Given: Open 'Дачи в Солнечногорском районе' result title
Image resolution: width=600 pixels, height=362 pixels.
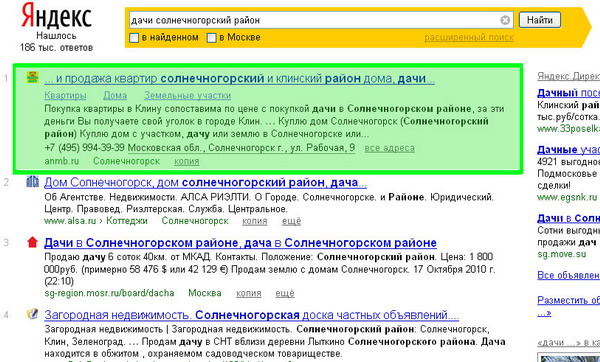Looking at the screenshot, I should (x=240, y=243).
